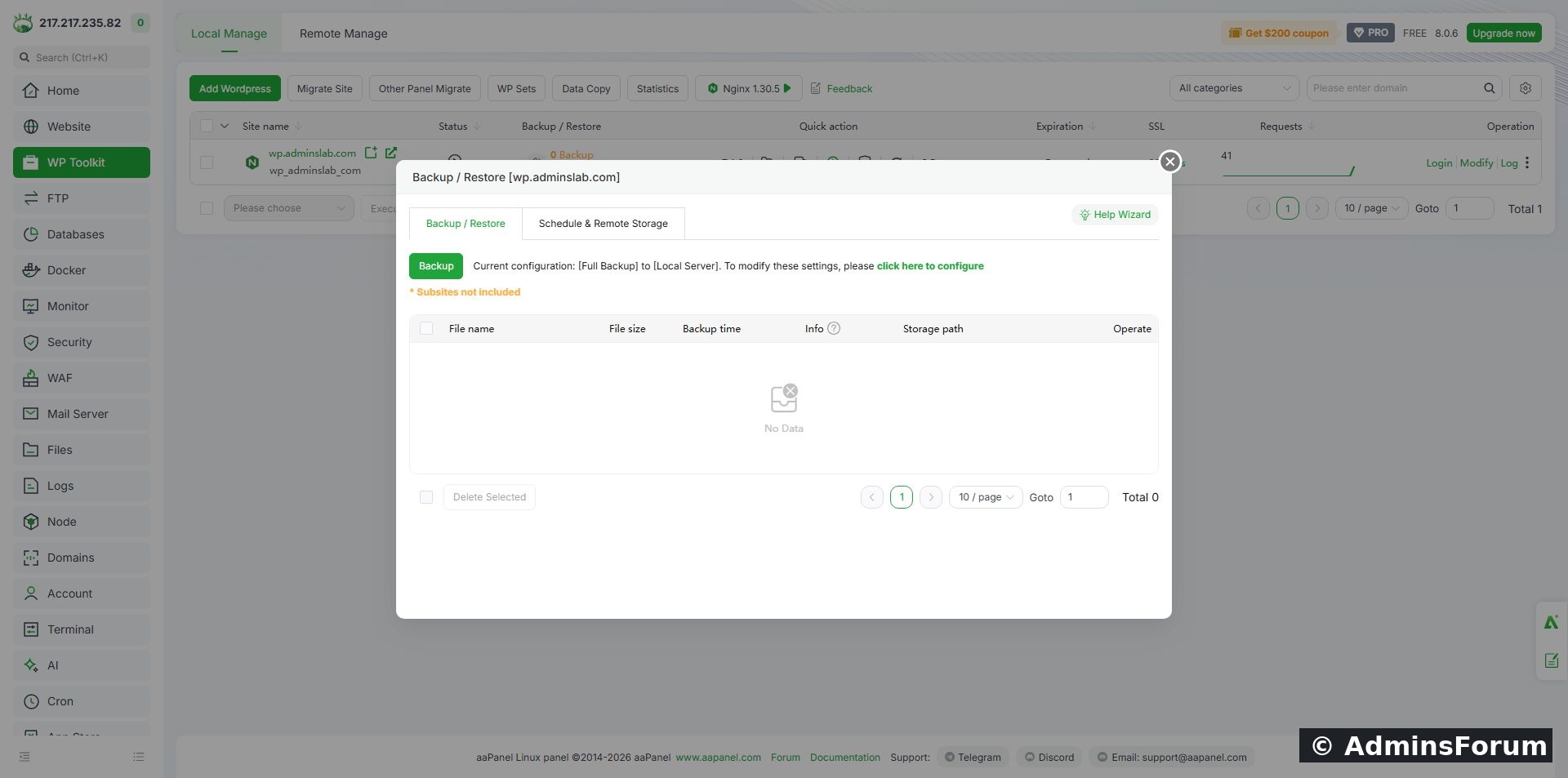1568x778 pixels.
Task: Click the Docker whale icon
Action: pyautogui.click(x=31, y=270)
